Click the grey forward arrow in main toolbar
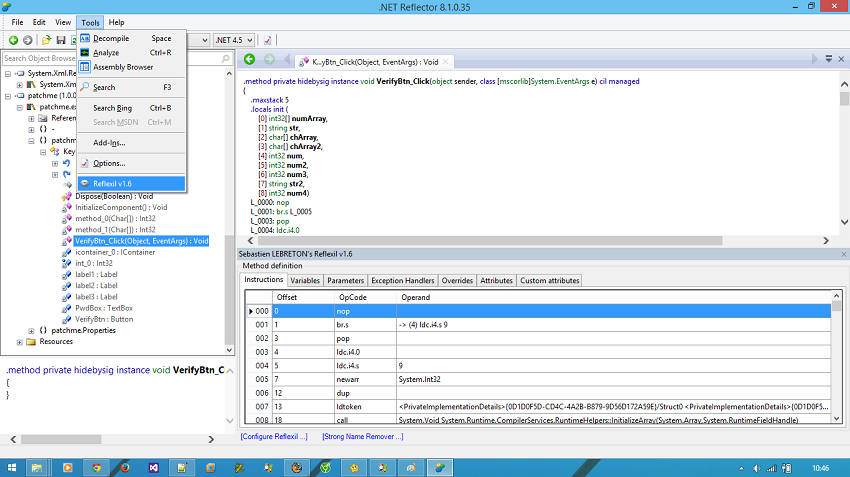Viewport: 850px width, 477px height. pos(28,40)
